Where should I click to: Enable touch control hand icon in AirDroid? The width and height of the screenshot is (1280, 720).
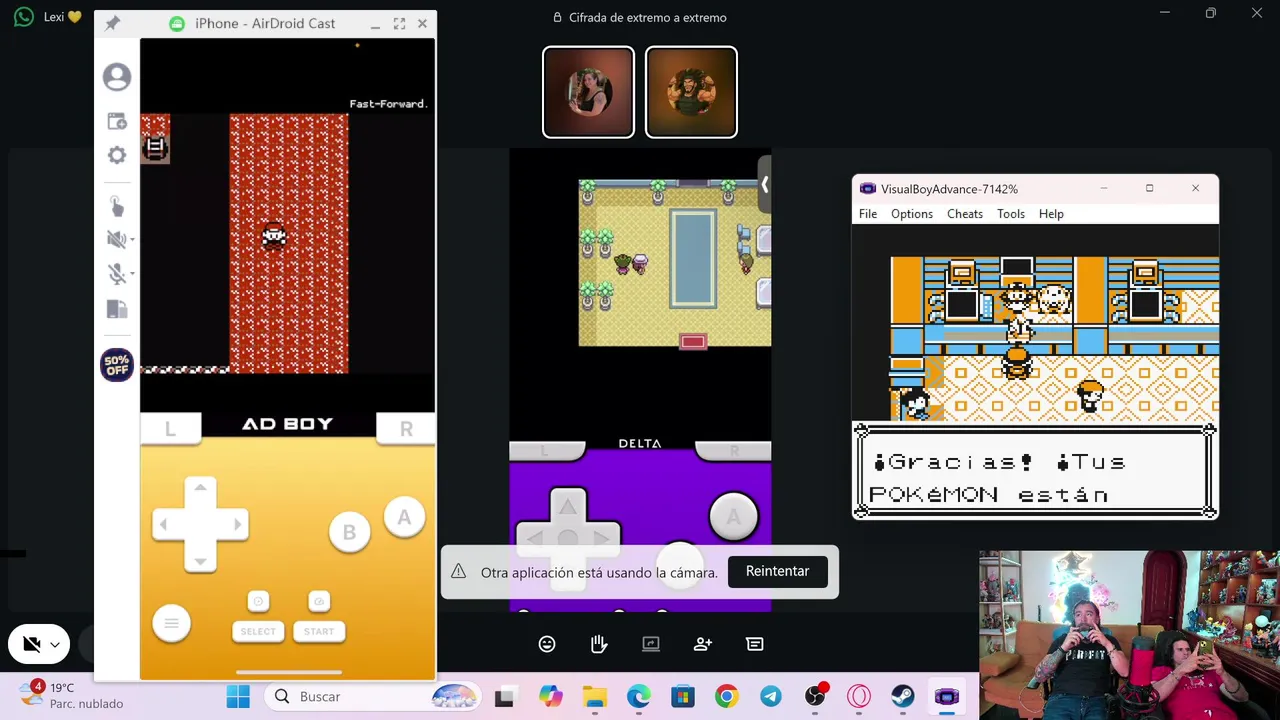(x=117, y=206)
